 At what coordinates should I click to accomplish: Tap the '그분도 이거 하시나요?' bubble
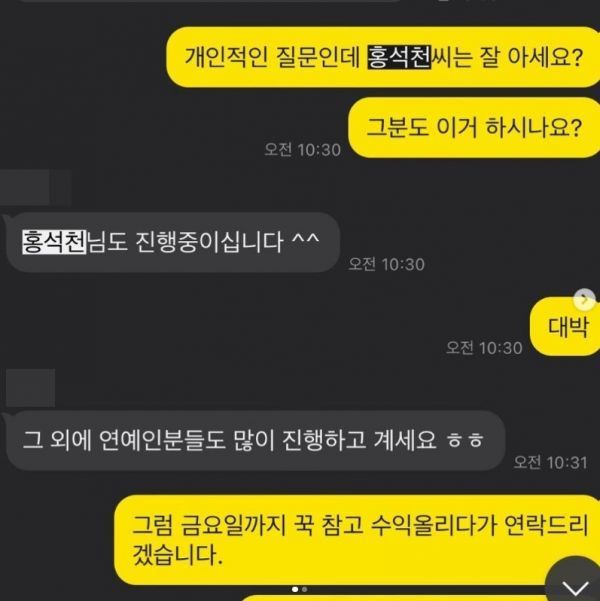tap(474, 127)
